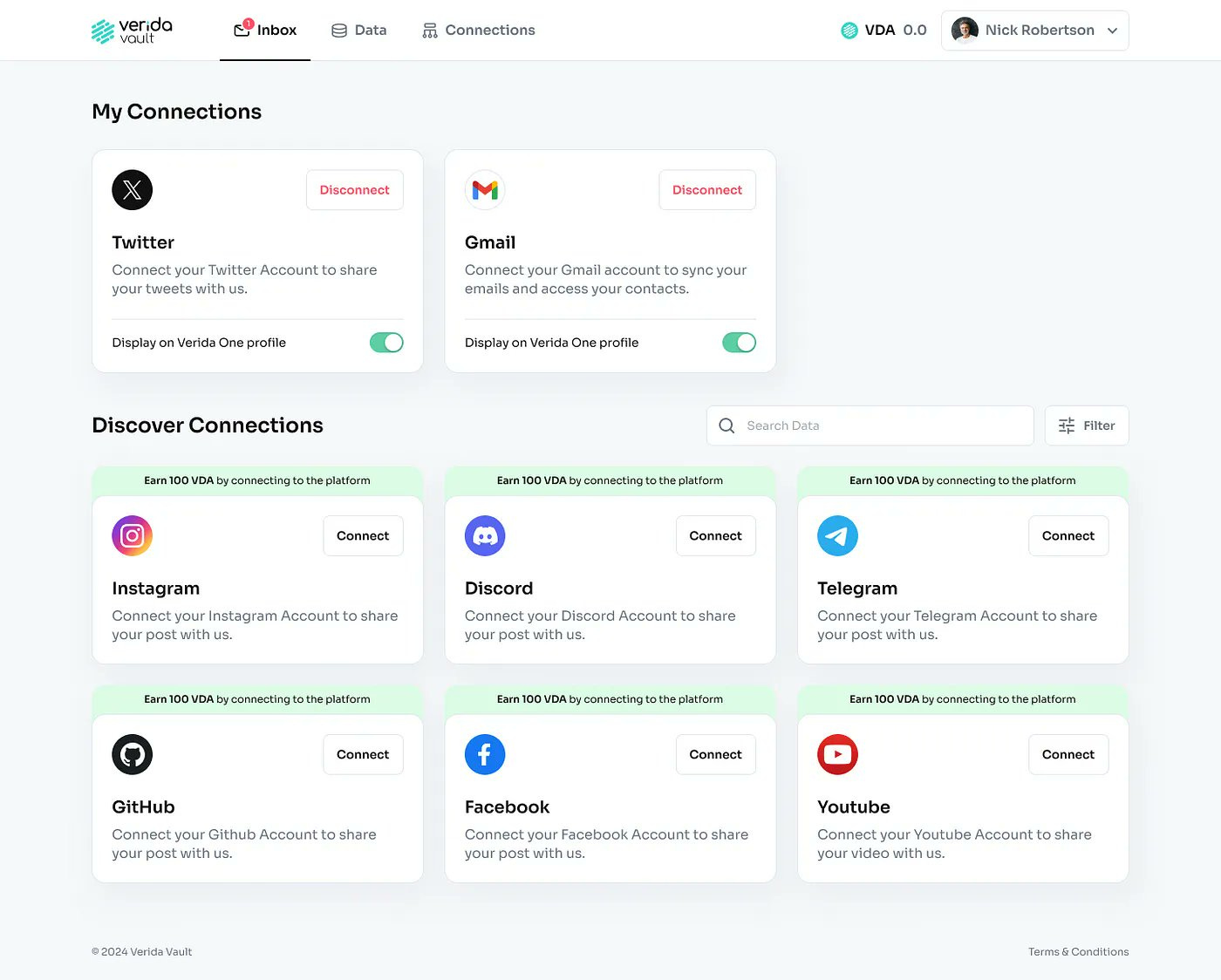Focus the Search Data input field

click(870, 425)
